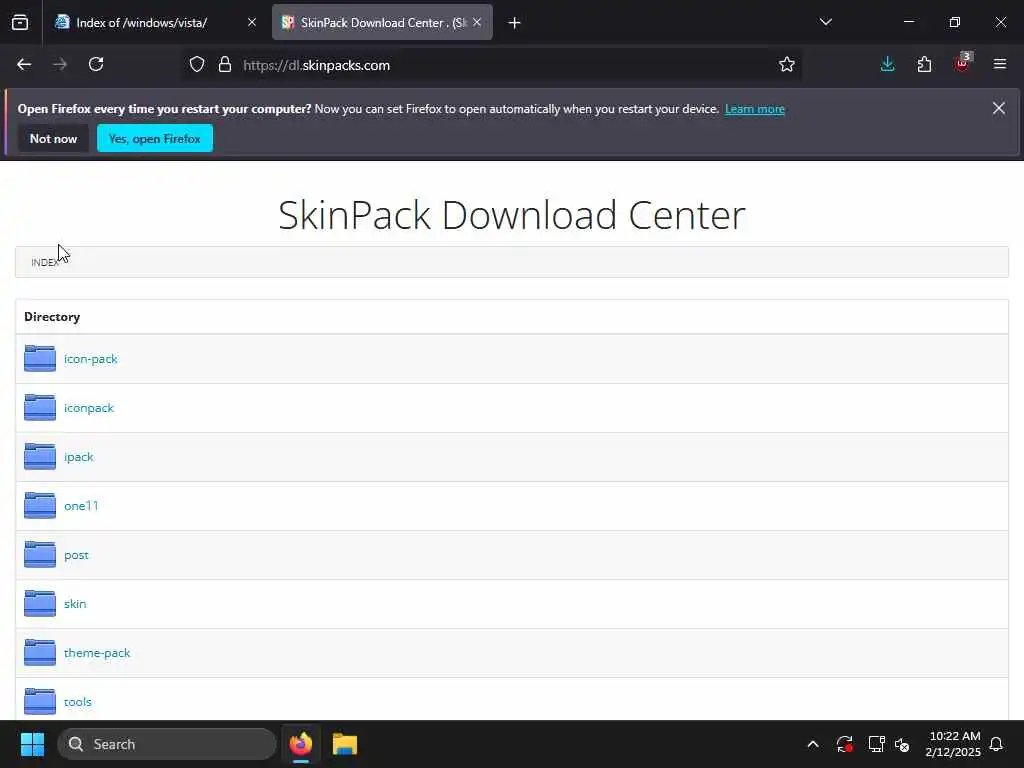Follow the Learn more link

point(754,109)
